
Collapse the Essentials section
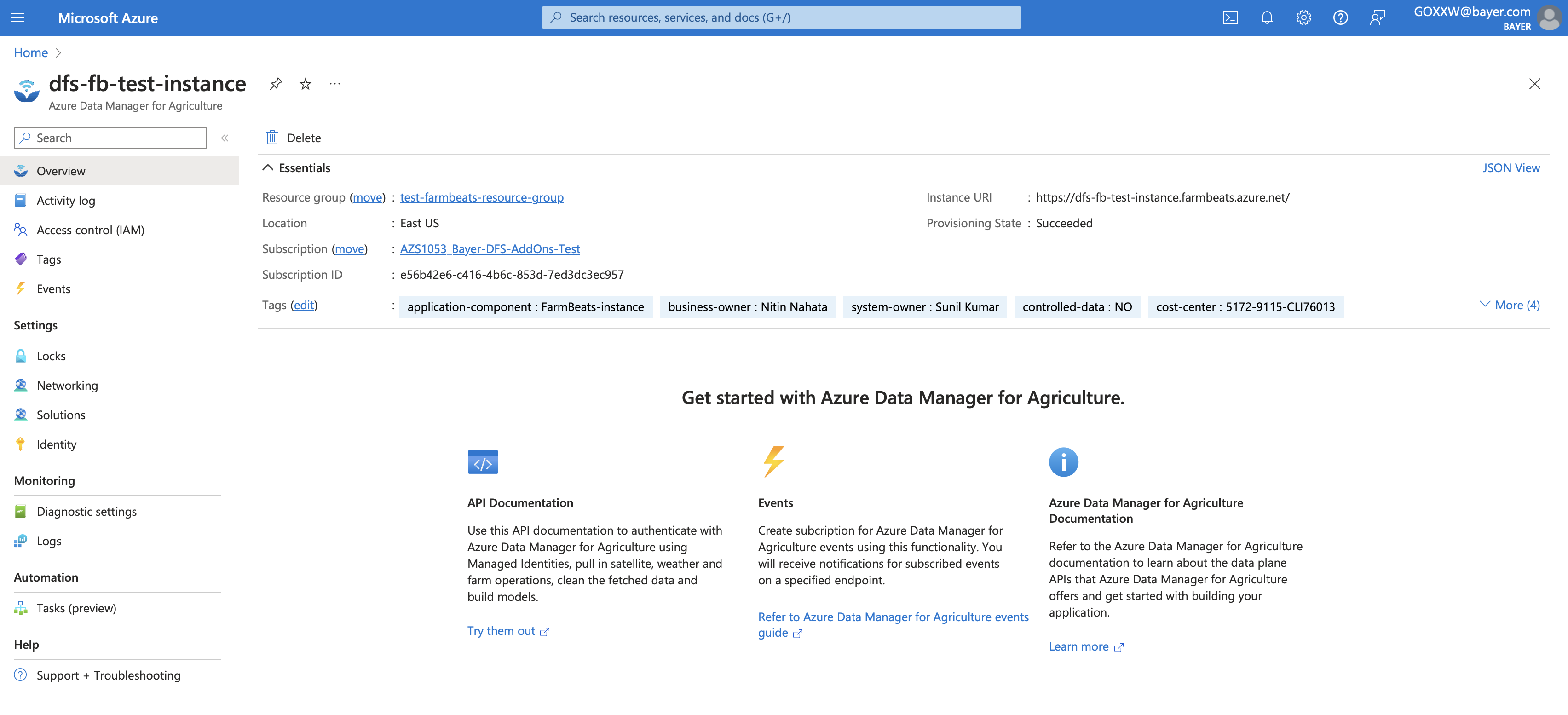coord(267,167)
